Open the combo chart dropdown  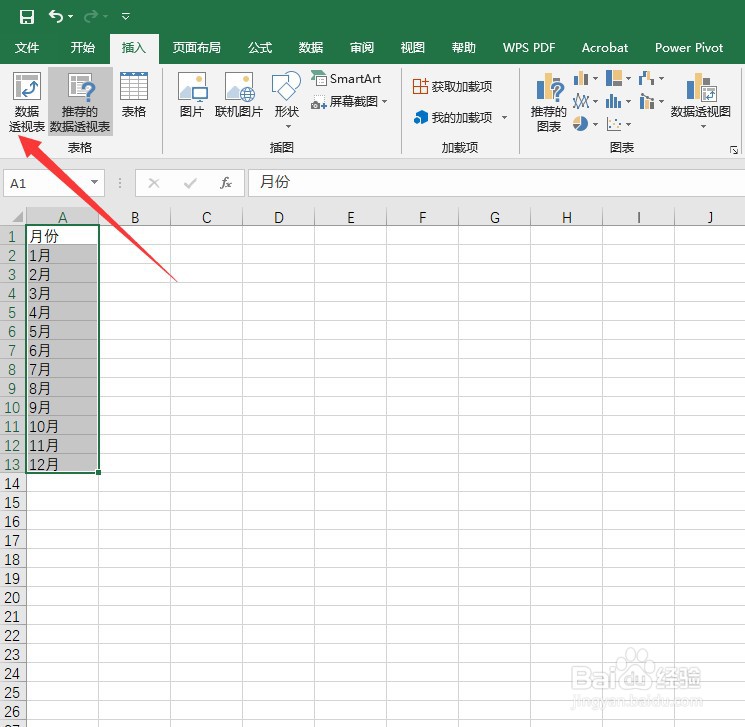click(x=661, y=101)
